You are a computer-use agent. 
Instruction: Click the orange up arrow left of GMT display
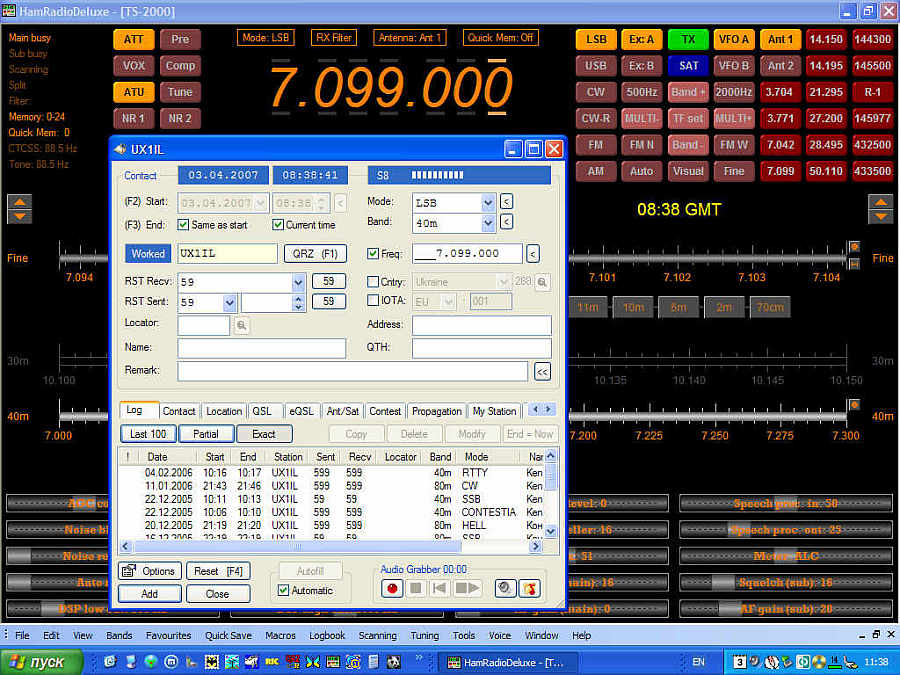click(20, 201)
